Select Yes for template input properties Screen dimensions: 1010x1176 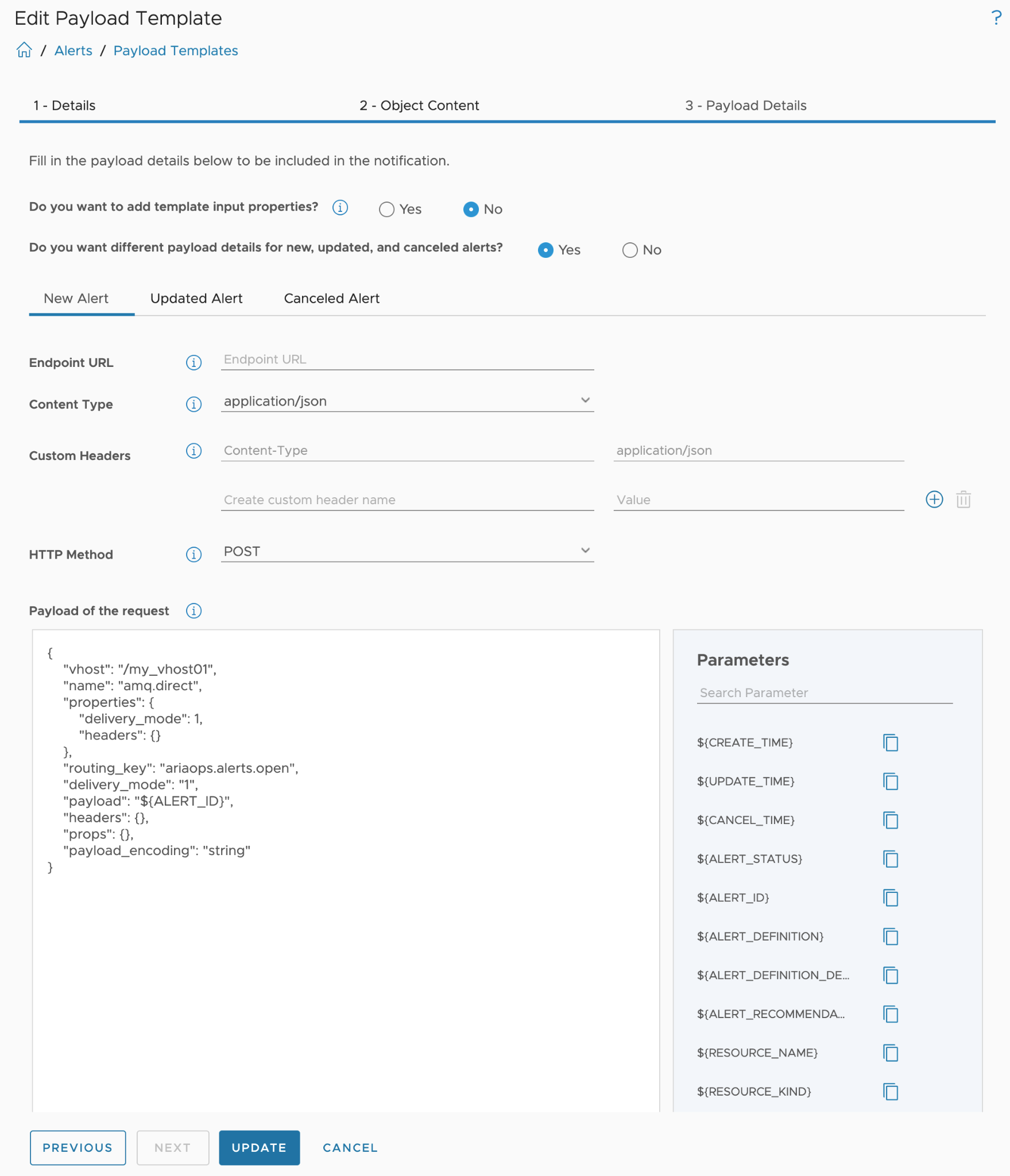tap(386, 209)
